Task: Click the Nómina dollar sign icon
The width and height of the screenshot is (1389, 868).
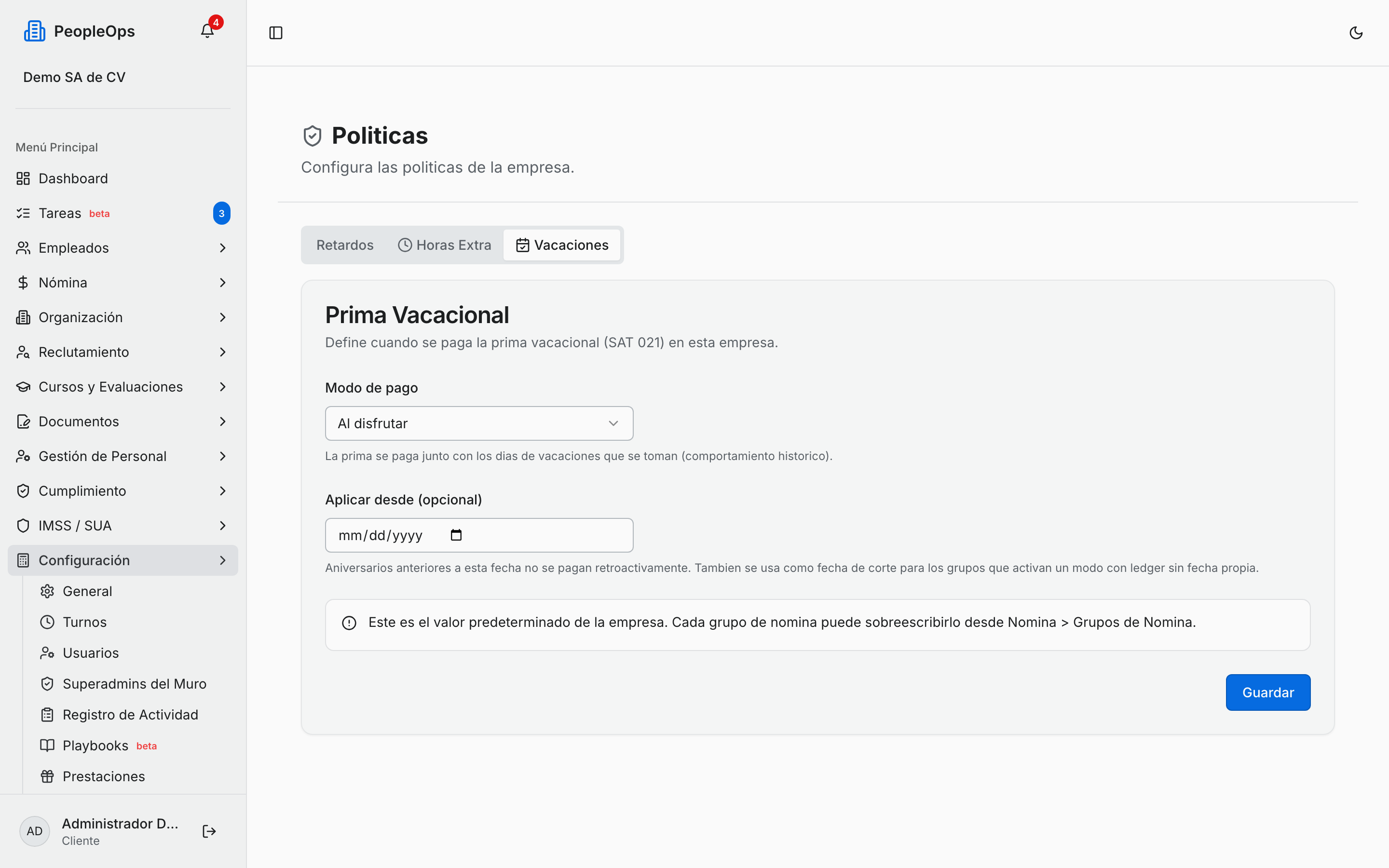Action: click(23, 283)
